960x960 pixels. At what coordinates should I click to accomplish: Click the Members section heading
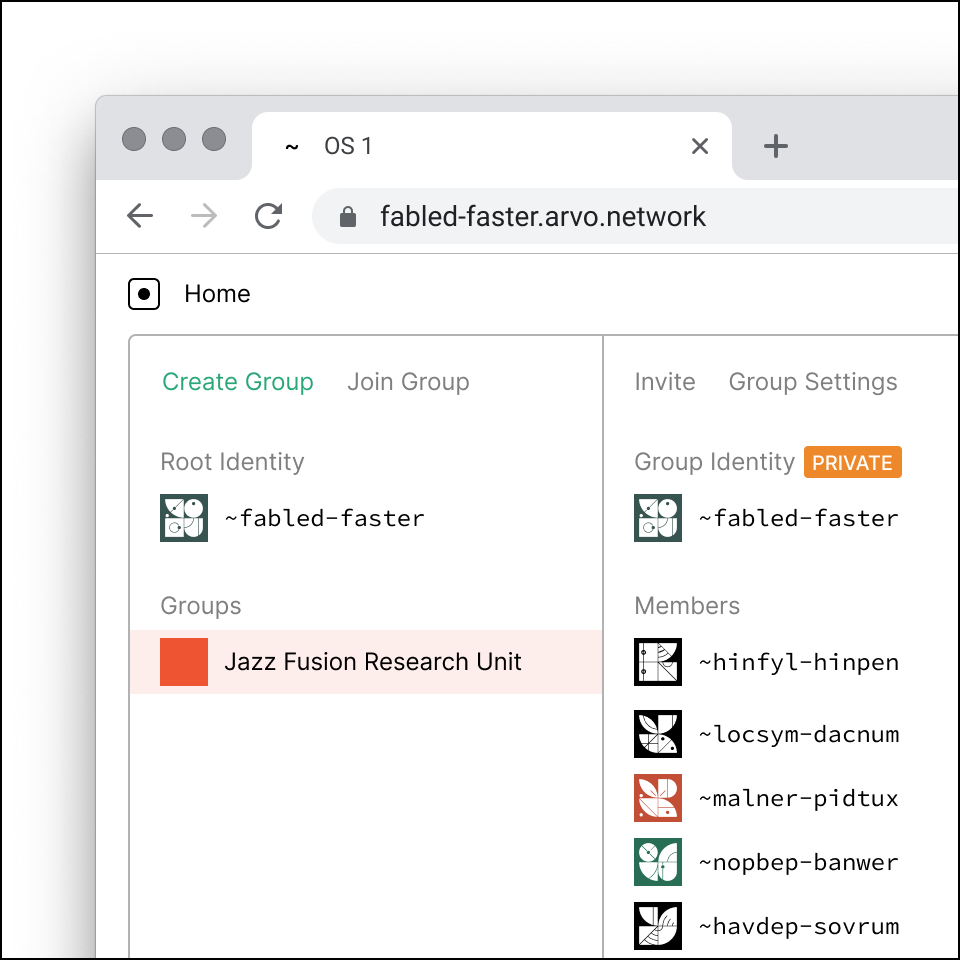[x=687, y=606]
